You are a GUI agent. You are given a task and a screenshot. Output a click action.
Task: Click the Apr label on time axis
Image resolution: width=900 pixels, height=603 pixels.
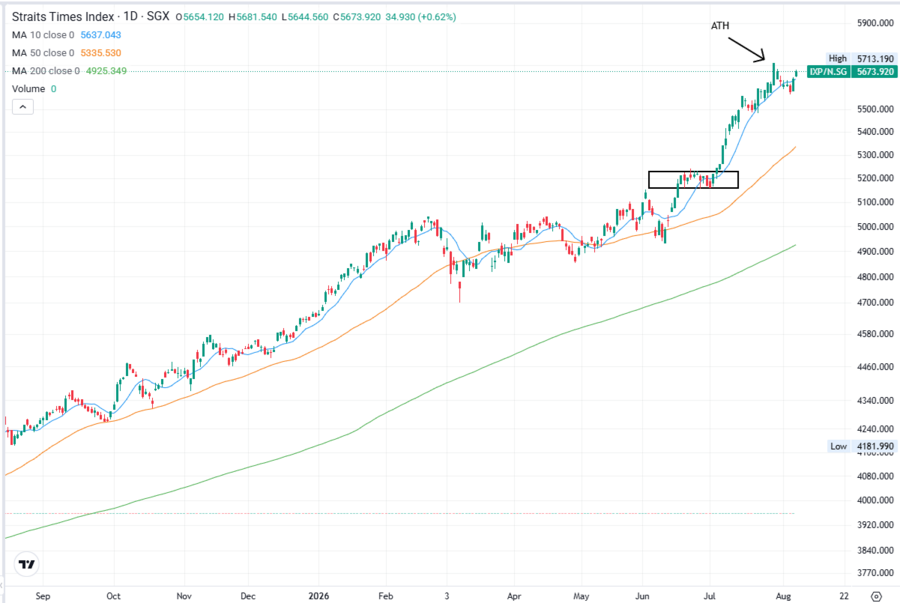tap(514, 596)
